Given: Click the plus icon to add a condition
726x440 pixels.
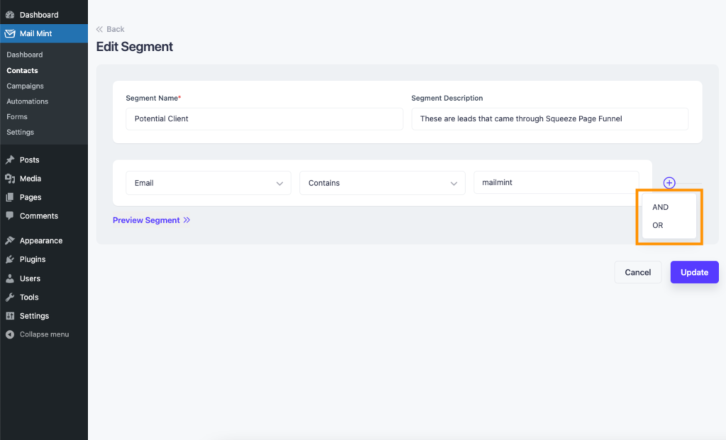Looking at the screenshot, I should click(x=669, y=183).
